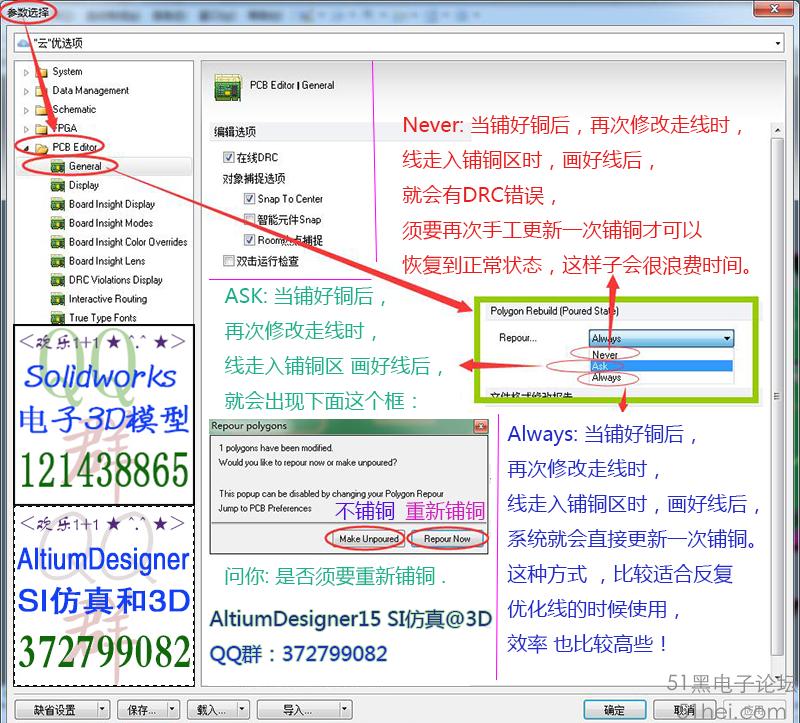Close the 参数选择 preferences window
This screenshot has width=800, height=723.
click(x=773, y=8)
